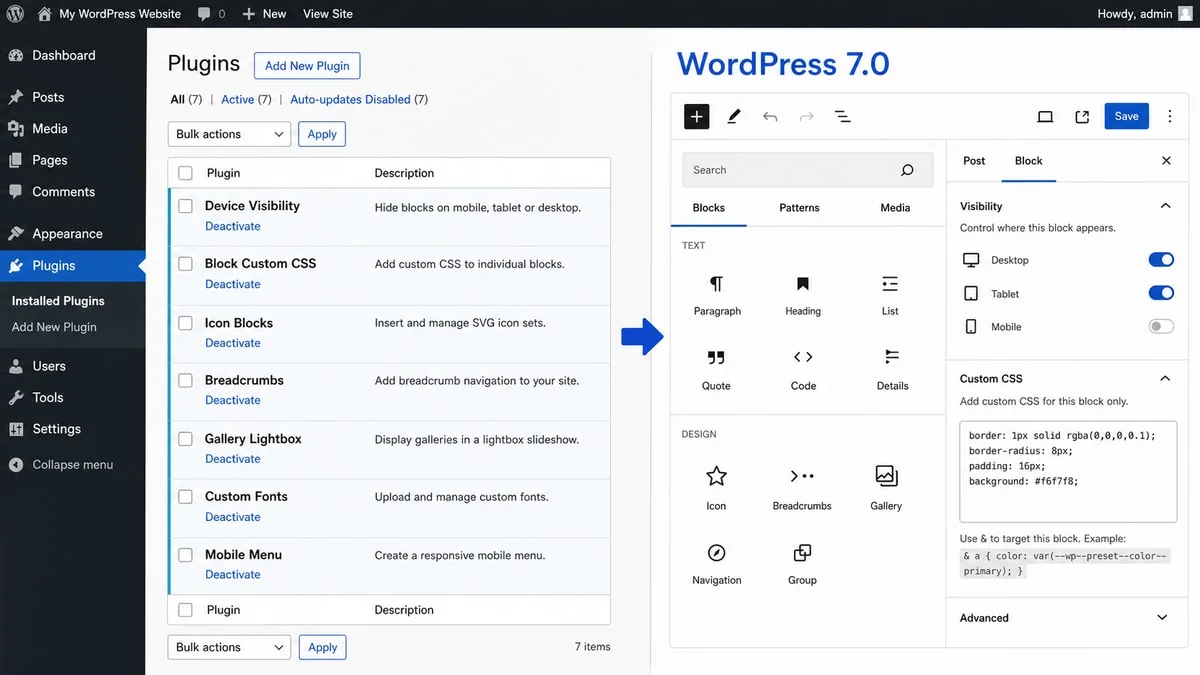Screen dimensions: 1200x675
Task: Collapse the Custom CSS panel chevron
Action: pyautogui.click(x=1165, y=379)
